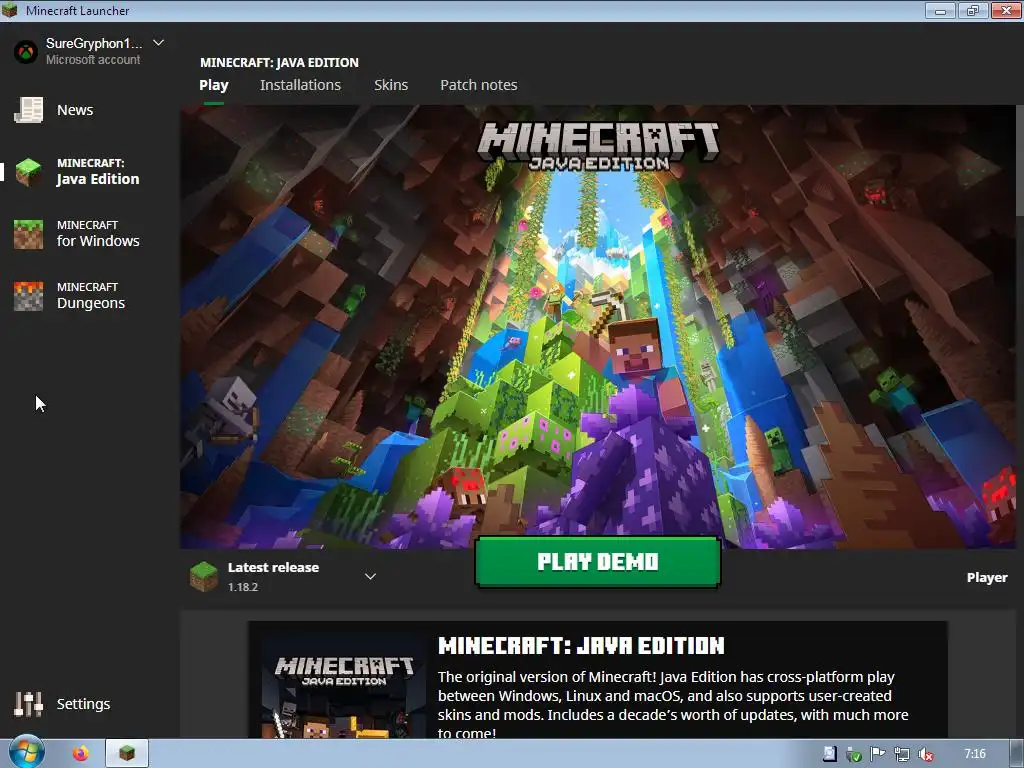
Task: Open the Skins tab
Action: [391, 85]
